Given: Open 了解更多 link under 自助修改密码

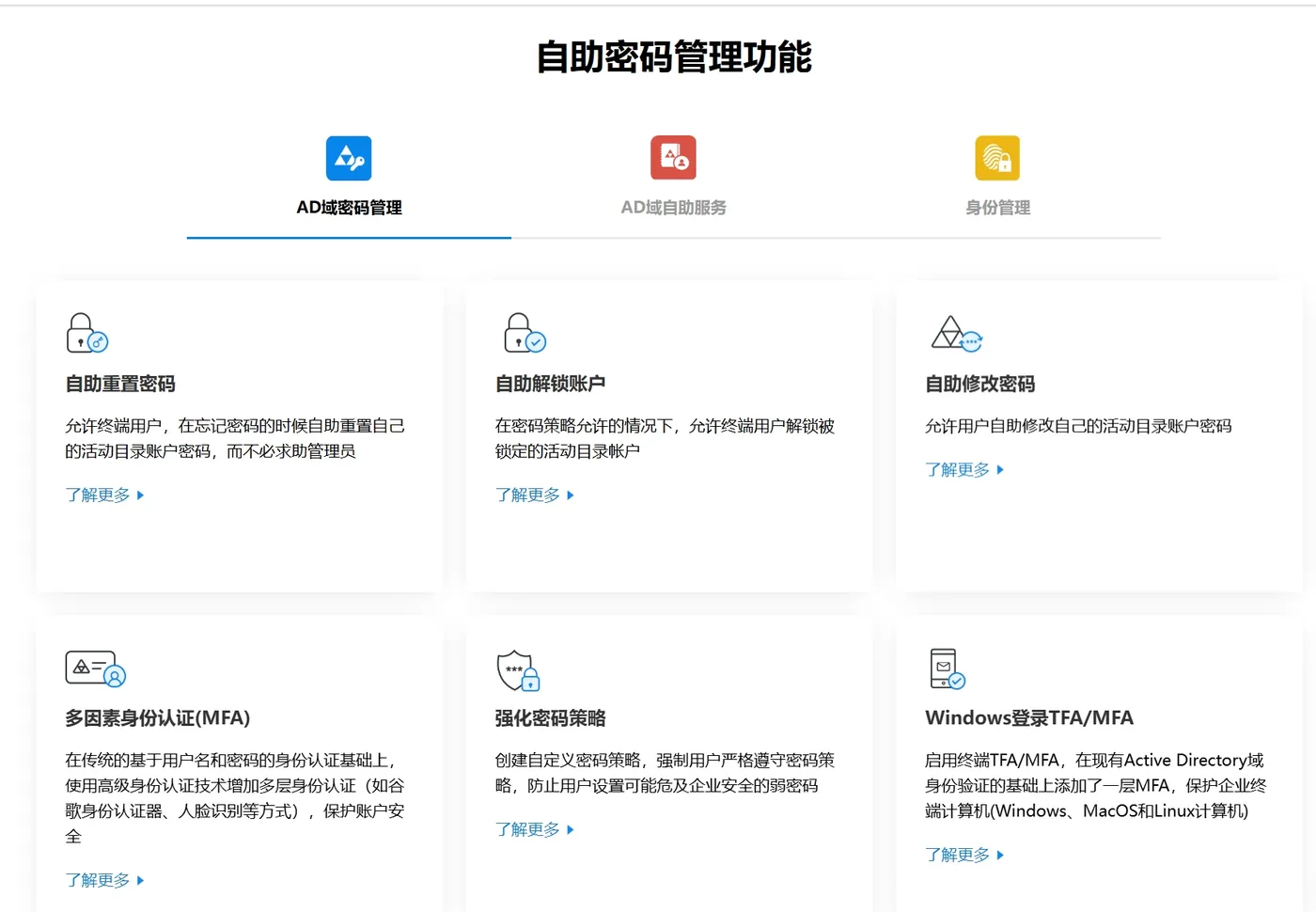Looking at the screenshot, I should tap(964, 470).
